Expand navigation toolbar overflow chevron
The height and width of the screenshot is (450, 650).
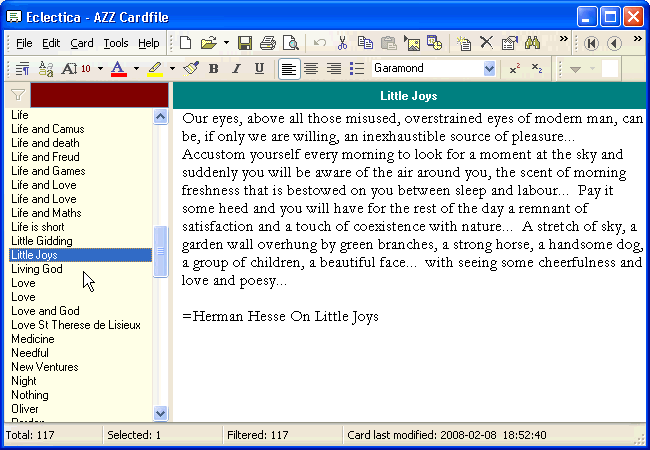click(638, 39)
